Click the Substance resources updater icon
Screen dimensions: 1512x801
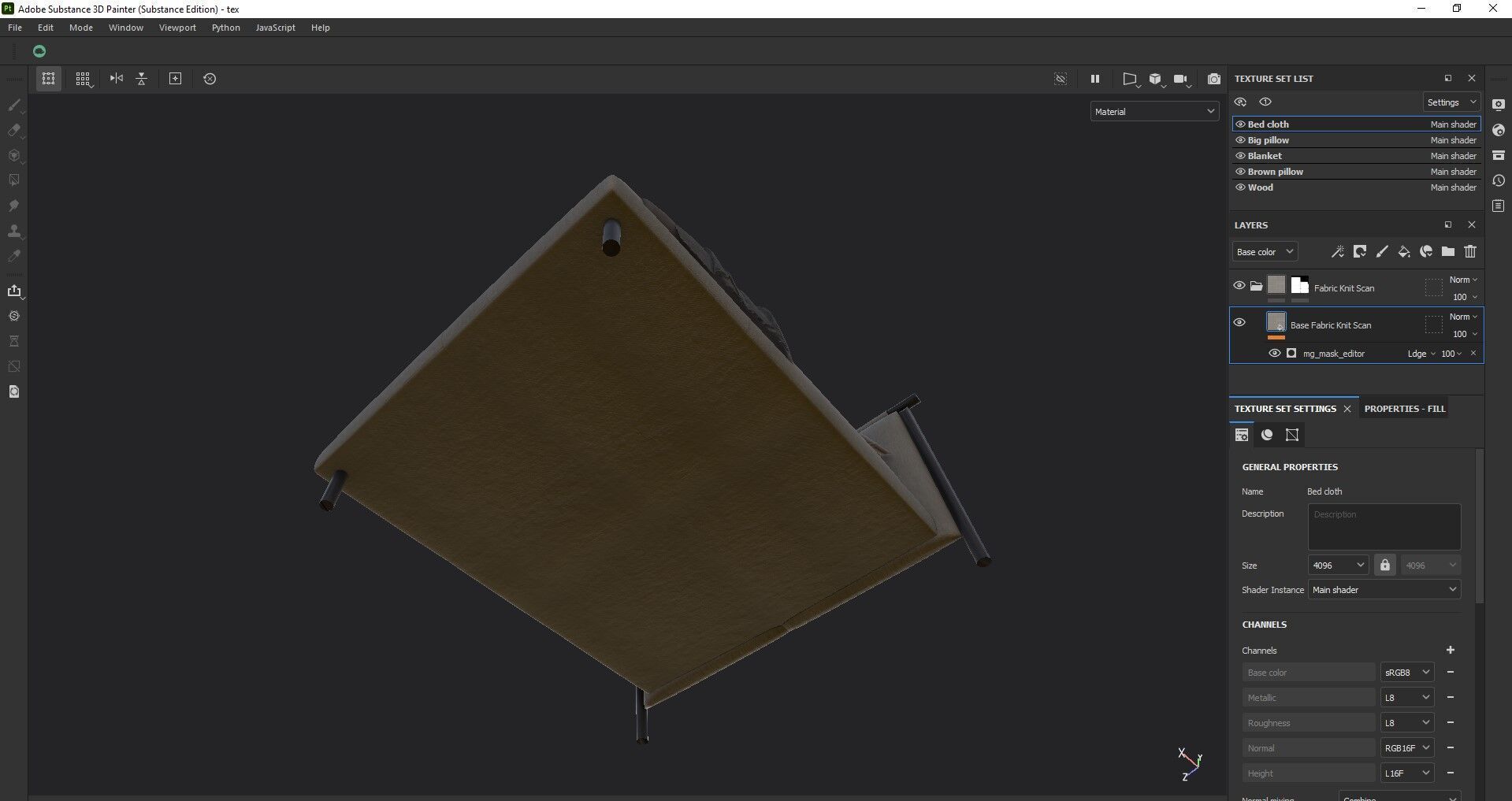coord(13,316)
